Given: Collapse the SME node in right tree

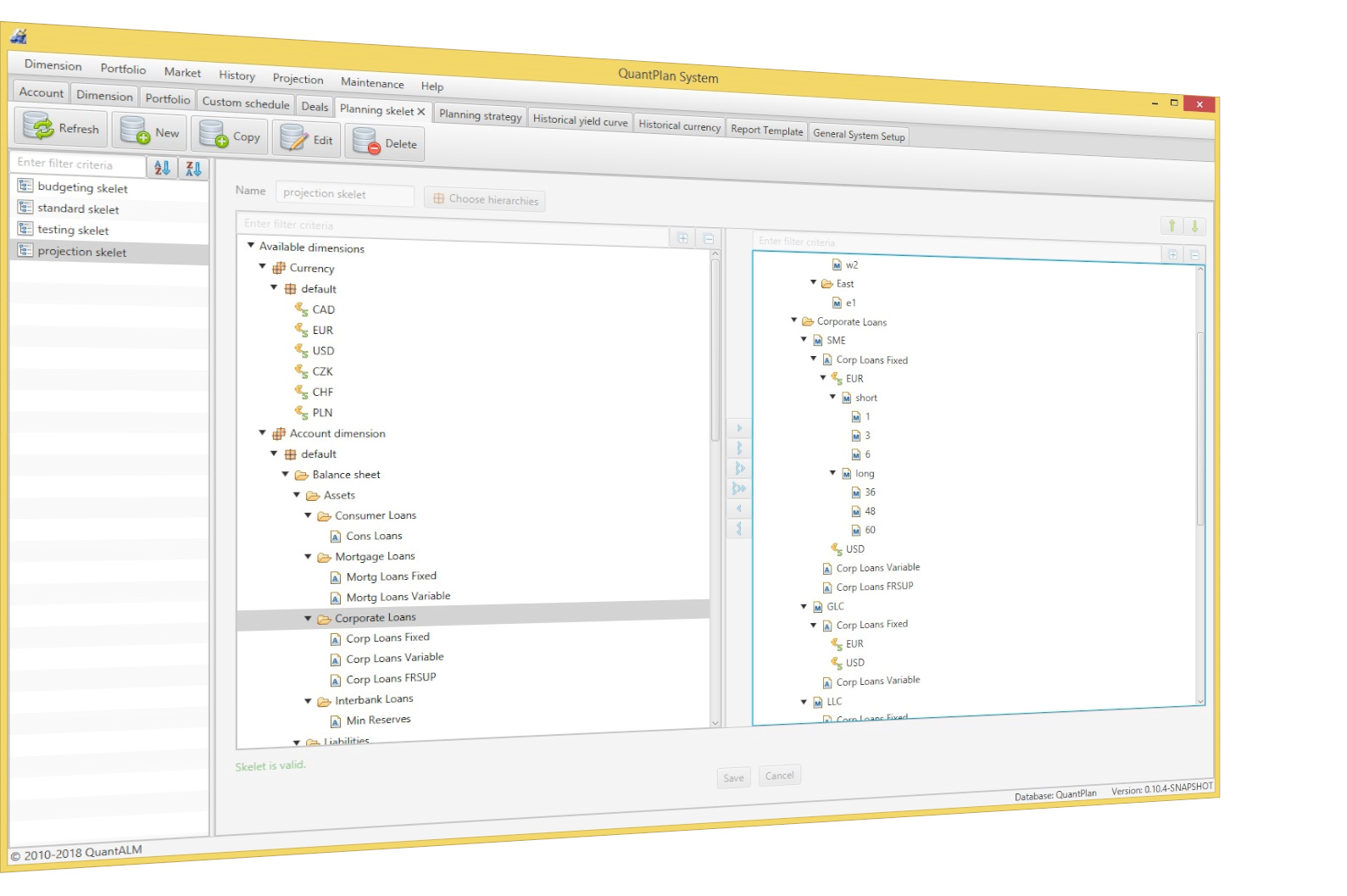Looking at the screenshot, I should click(x=804, y=339).
